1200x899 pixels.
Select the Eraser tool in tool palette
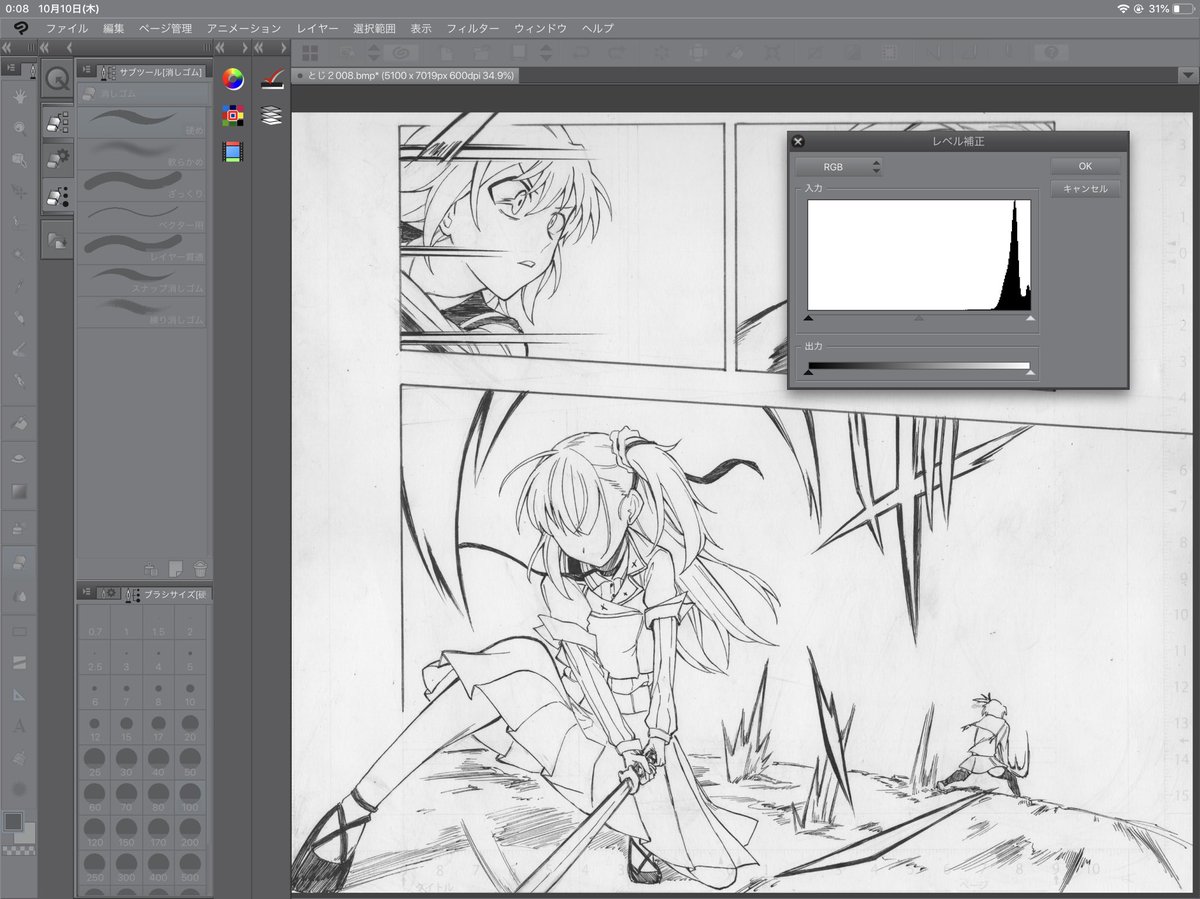(x=19, y=564)
